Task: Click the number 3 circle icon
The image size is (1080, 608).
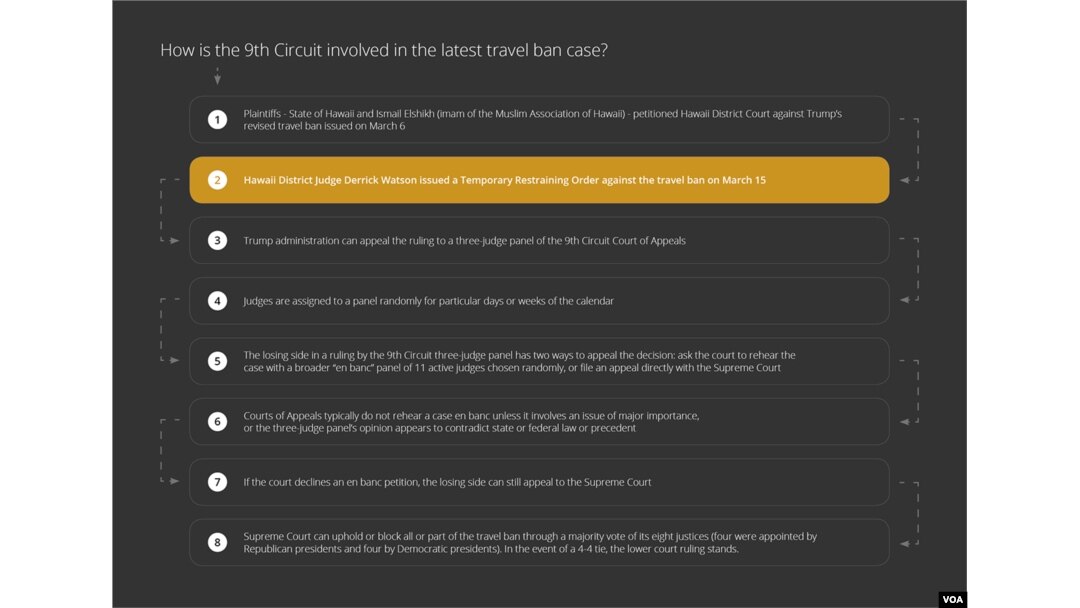Action: click(217, 240)
